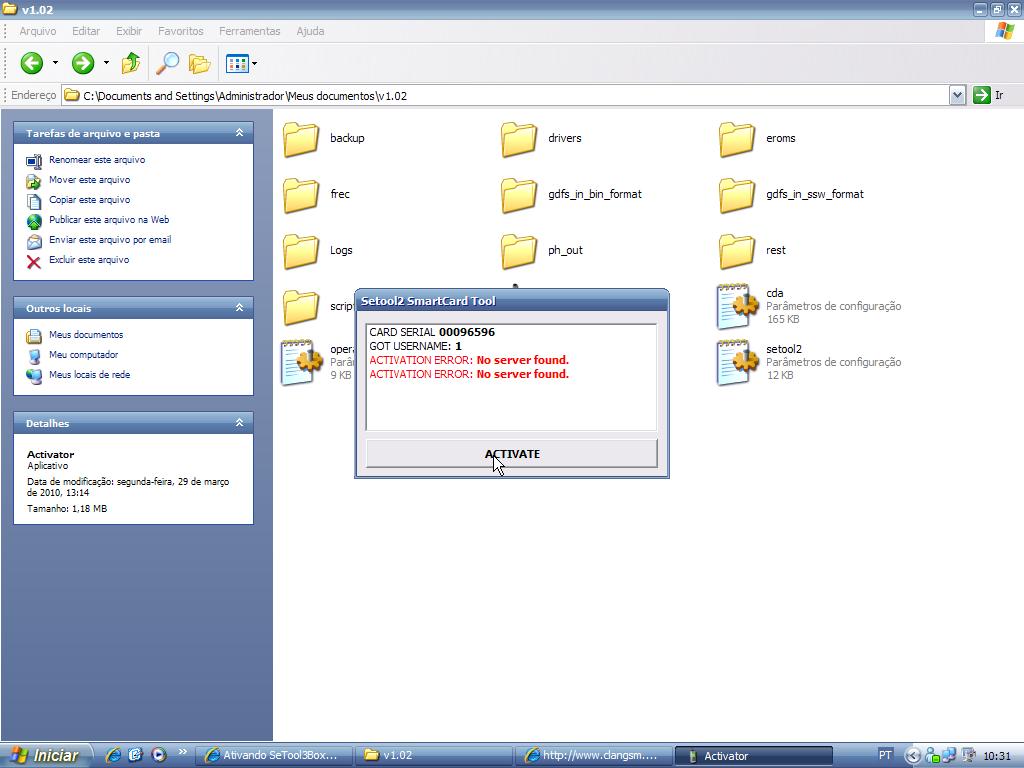Viewport: 1024px width, 768px height.
Task: Open the Favoritos menu
Action: tap(181, 31)
